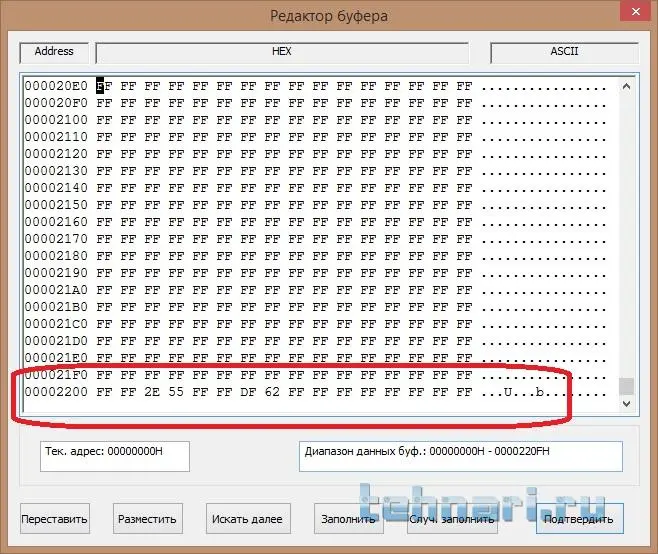Click the address 00002200

click(56, 392)
